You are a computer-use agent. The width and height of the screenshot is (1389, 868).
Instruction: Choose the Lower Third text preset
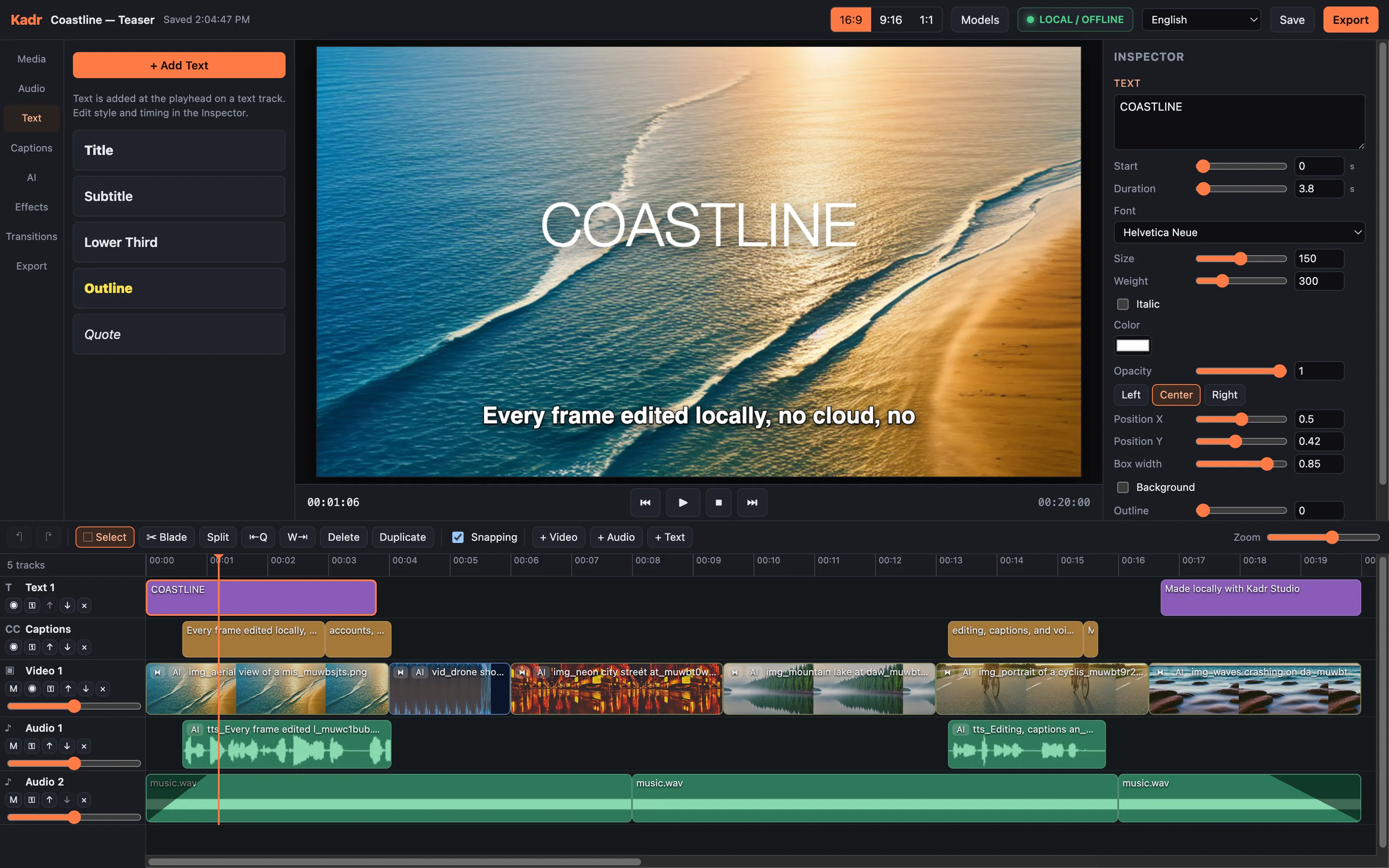[x=179, y=242]
